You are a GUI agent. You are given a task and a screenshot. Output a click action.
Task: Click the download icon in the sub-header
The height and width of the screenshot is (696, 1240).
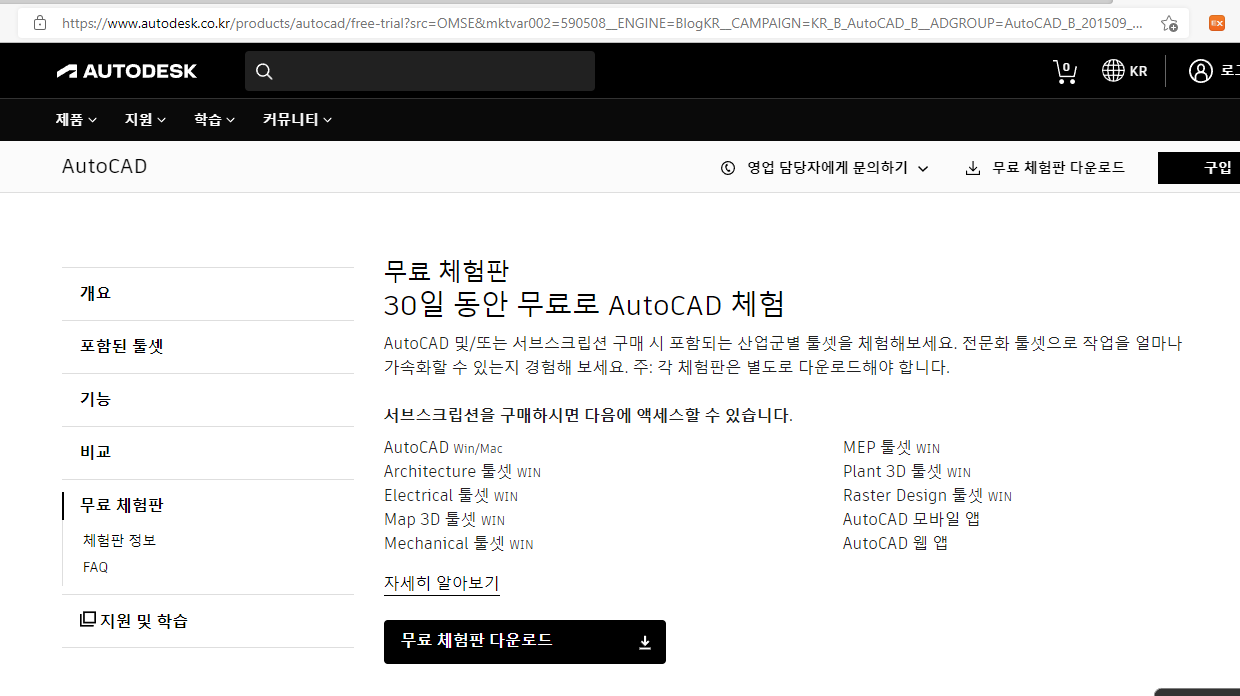pyautogui.click(x=973, y=168)
